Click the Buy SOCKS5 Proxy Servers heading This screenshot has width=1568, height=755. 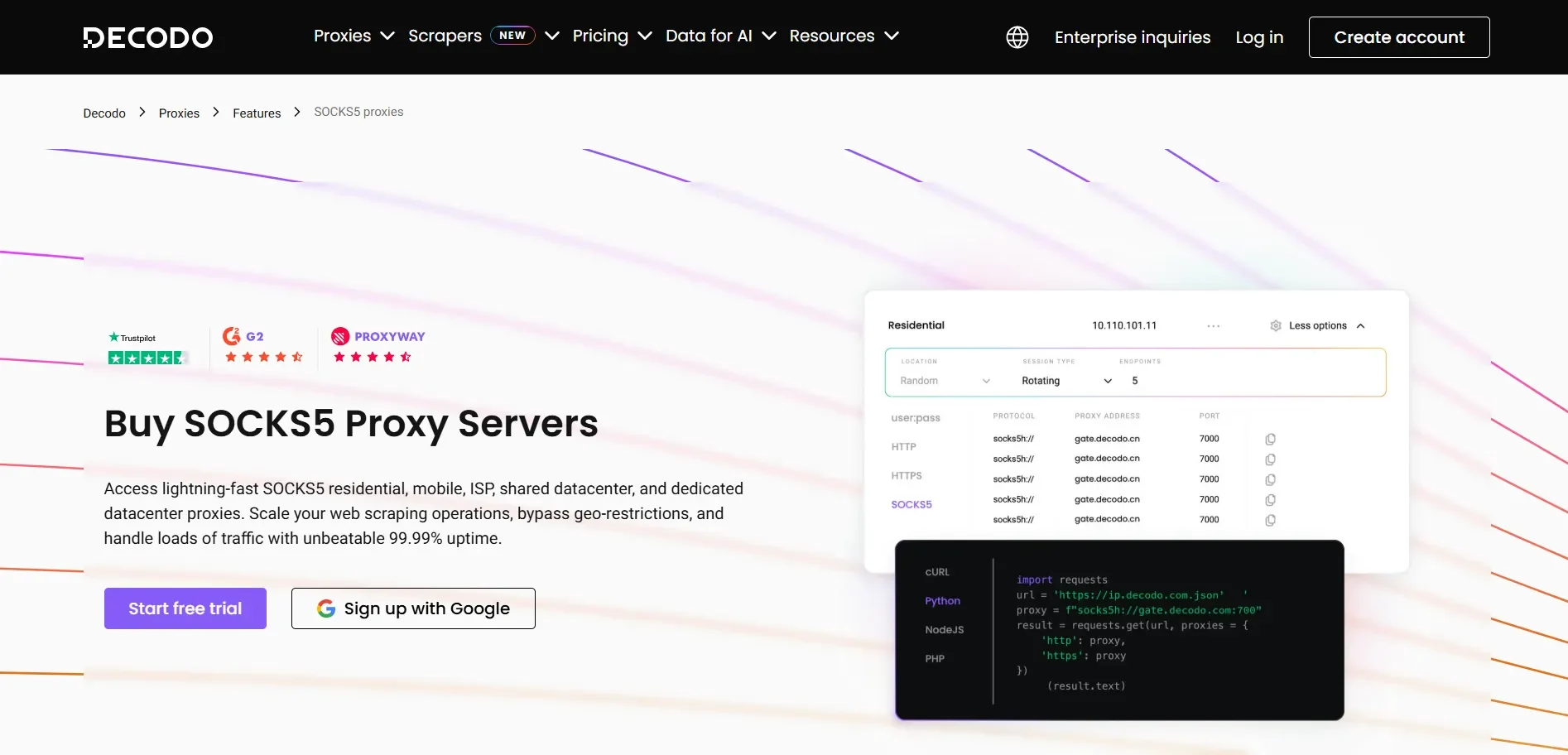coord(351,424)
